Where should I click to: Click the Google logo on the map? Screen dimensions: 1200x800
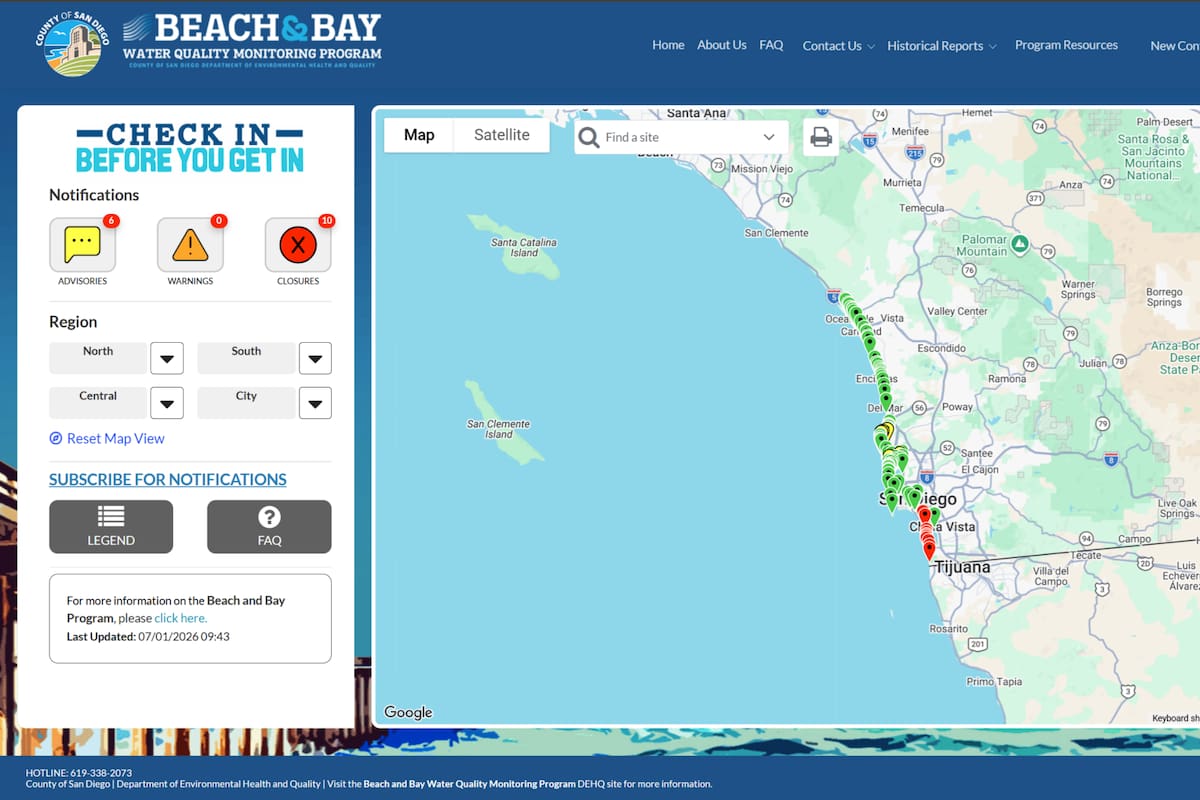point(408,712)
